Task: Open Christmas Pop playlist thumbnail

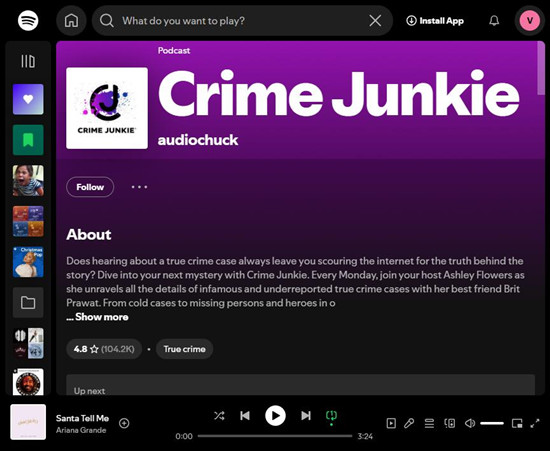Action: point(28,262)
